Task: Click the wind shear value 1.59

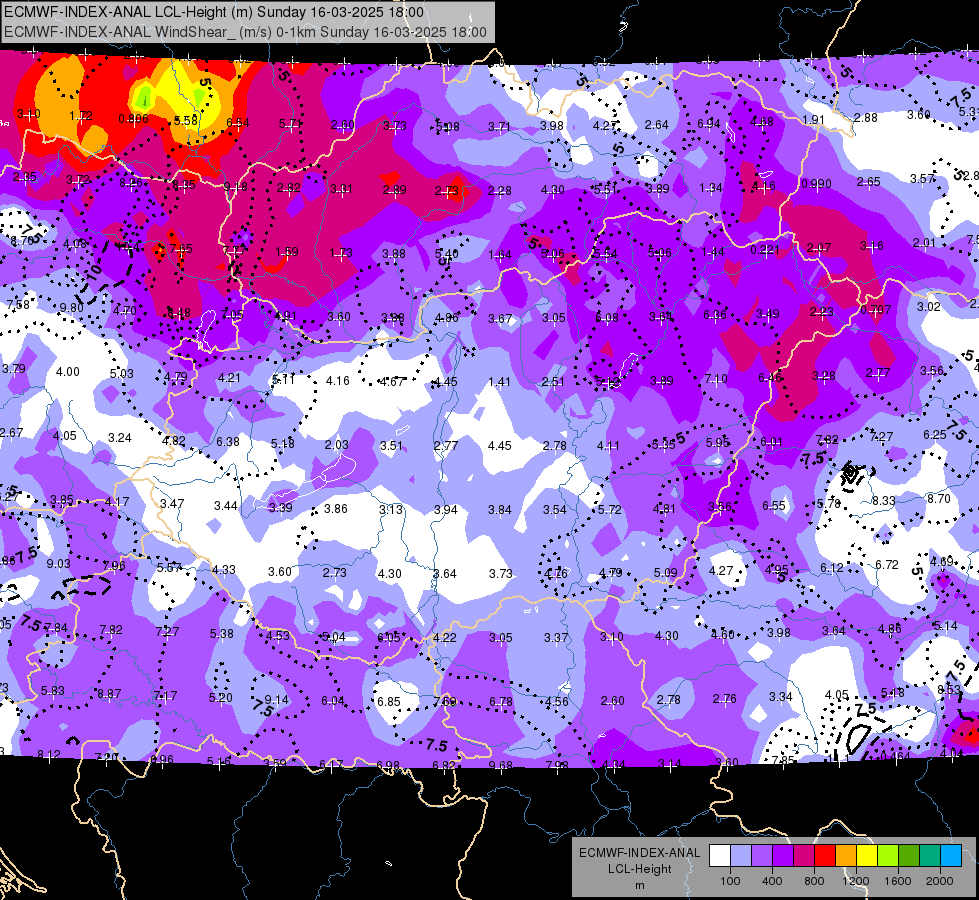Action: tap(287, 252)
